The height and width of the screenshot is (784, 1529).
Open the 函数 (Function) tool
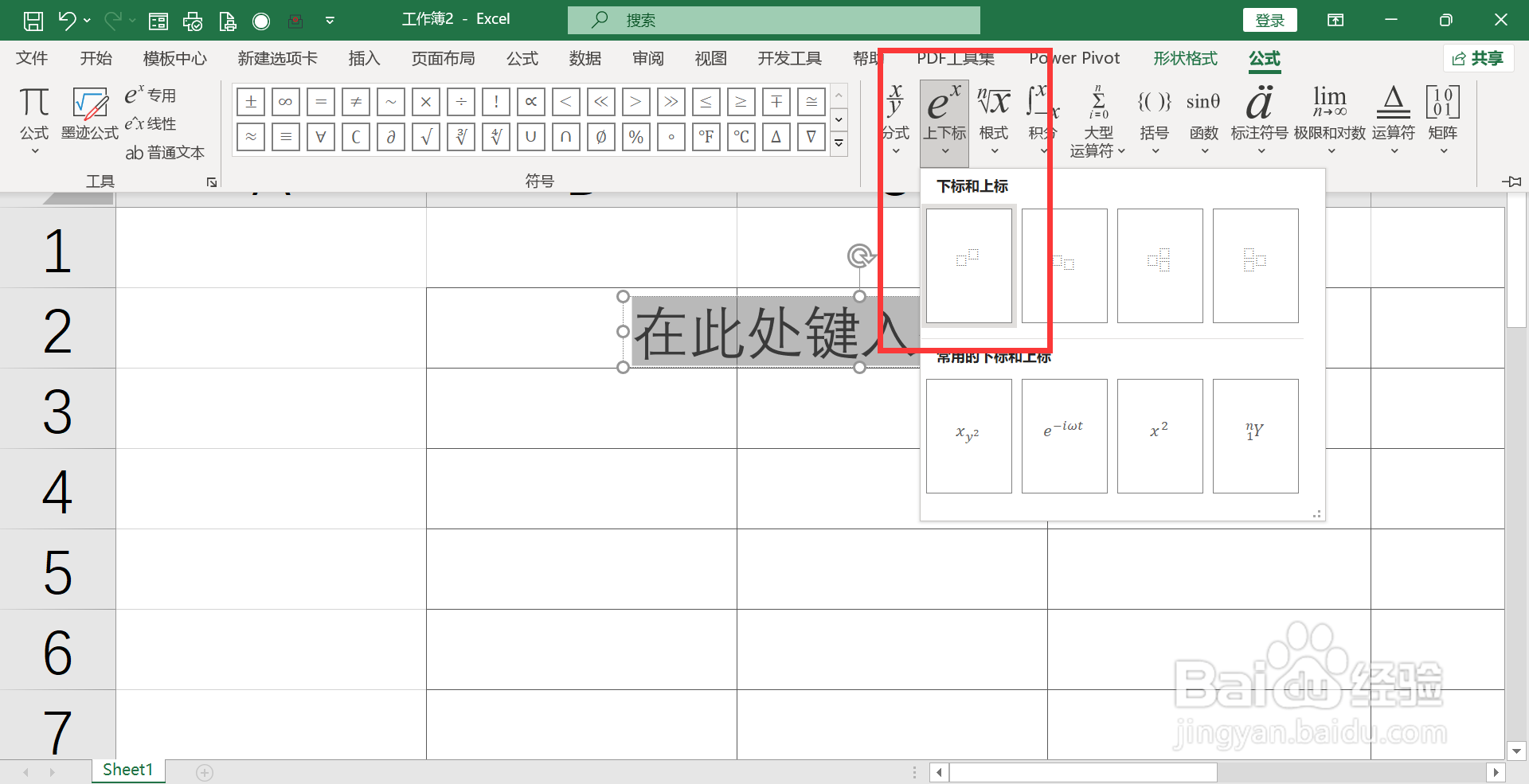pos(1203,119)
